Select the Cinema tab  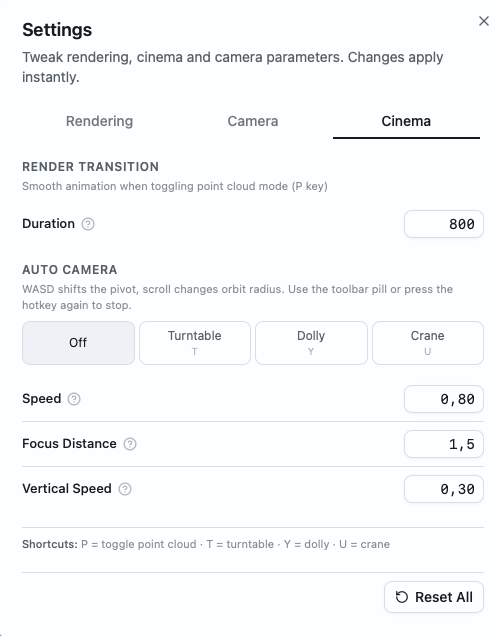(406, 121)
